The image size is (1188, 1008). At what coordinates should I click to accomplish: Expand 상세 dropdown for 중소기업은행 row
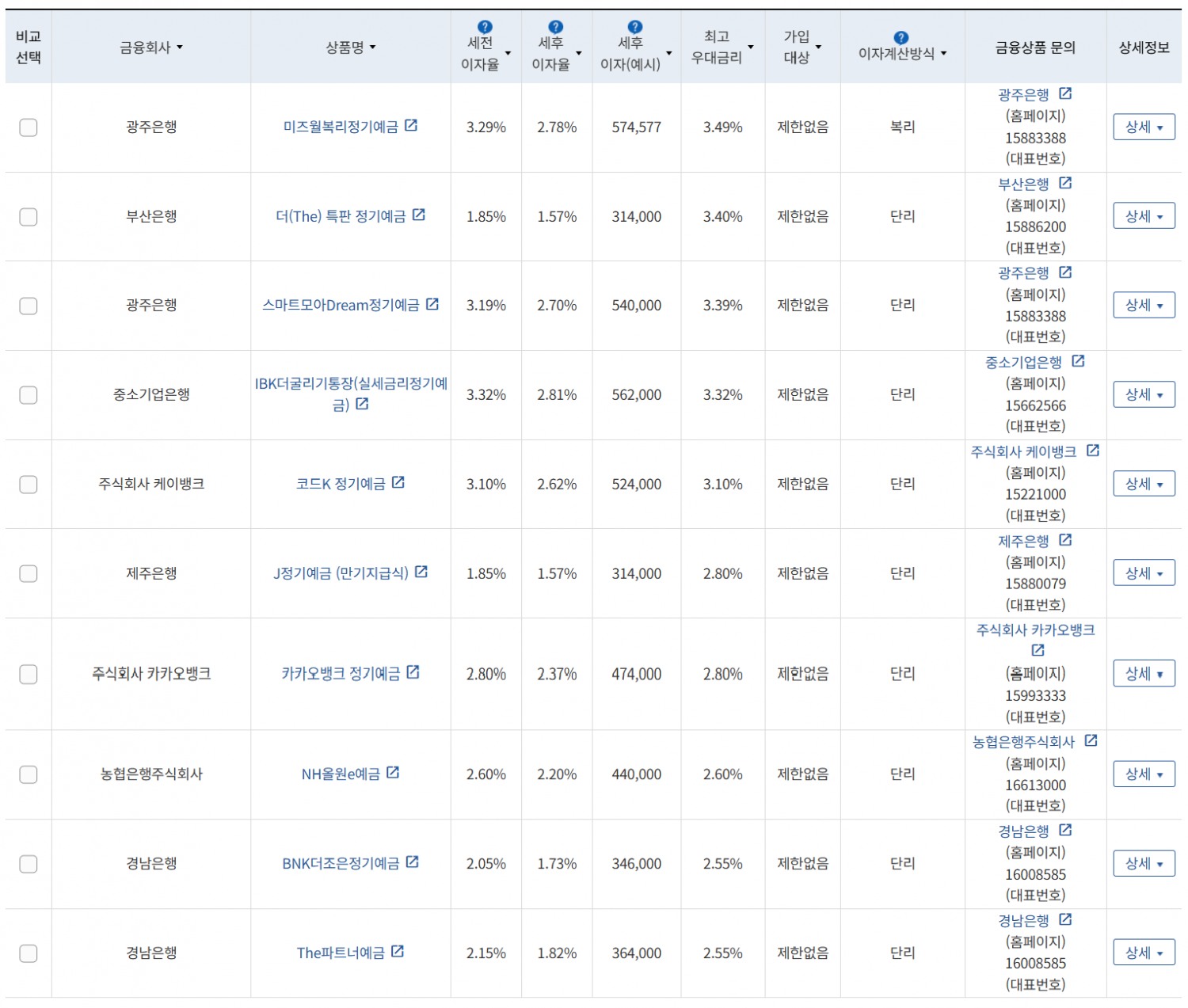pos(1144,394)
